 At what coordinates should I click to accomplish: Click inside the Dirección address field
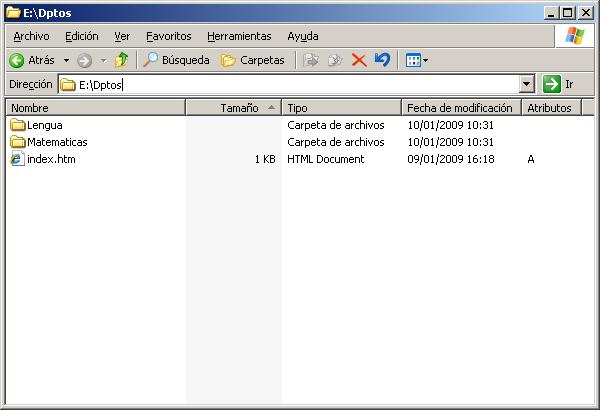click(x=300, y=85)
